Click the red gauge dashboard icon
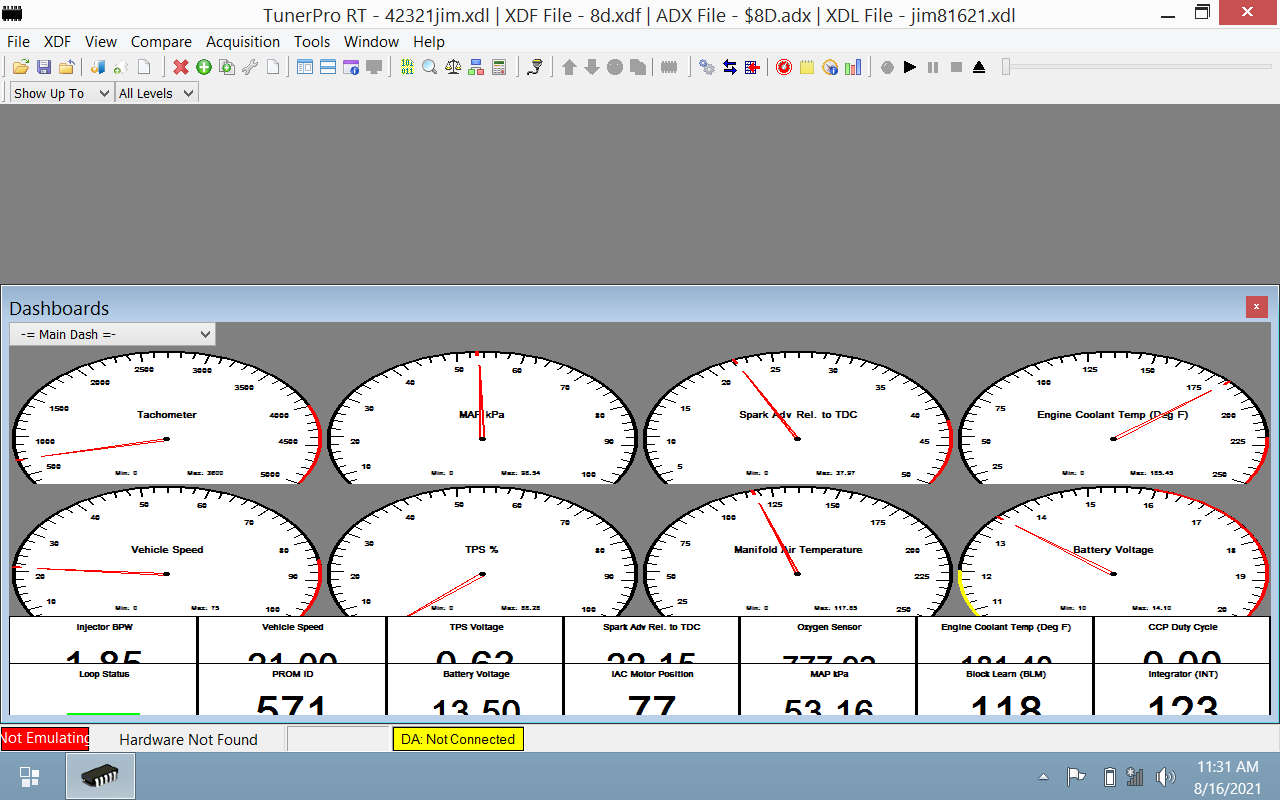 pyautogui.click(x=784, y=67)
